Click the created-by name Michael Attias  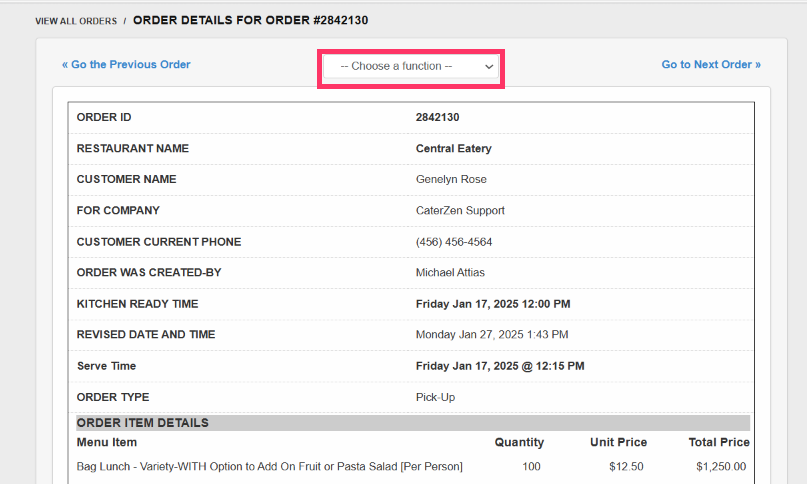[450, 272]
